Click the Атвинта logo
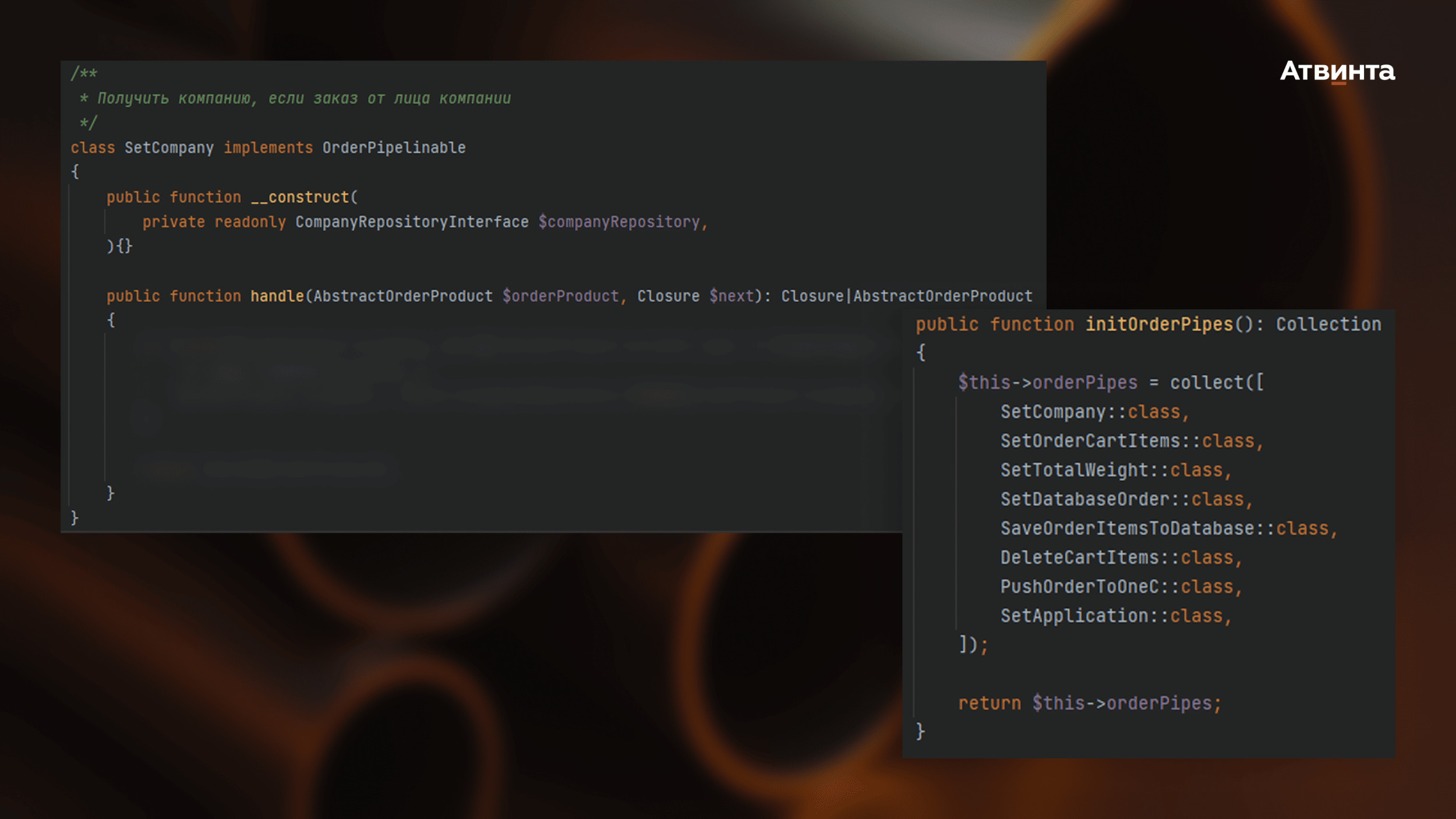1456x819 pixels. tap(1337, 72)
